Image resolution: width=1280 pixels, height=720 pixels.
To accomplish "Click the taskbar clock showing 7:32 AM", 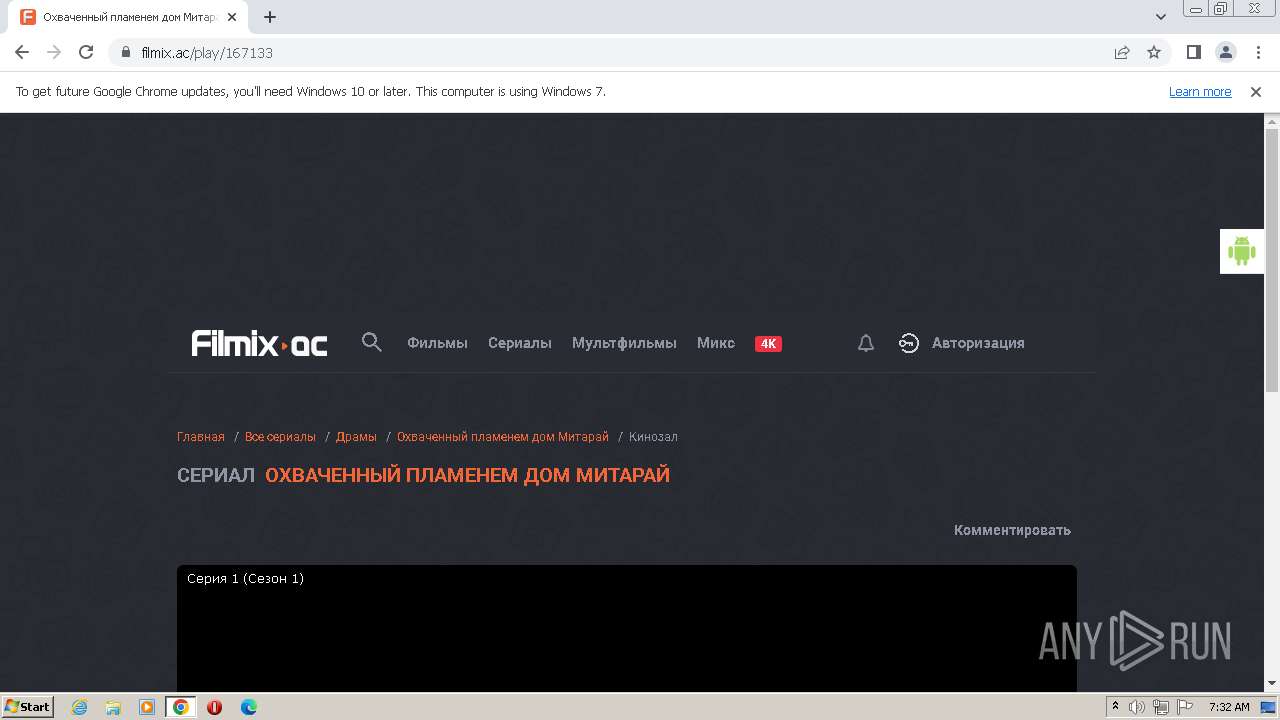I will coord(1229,707).
